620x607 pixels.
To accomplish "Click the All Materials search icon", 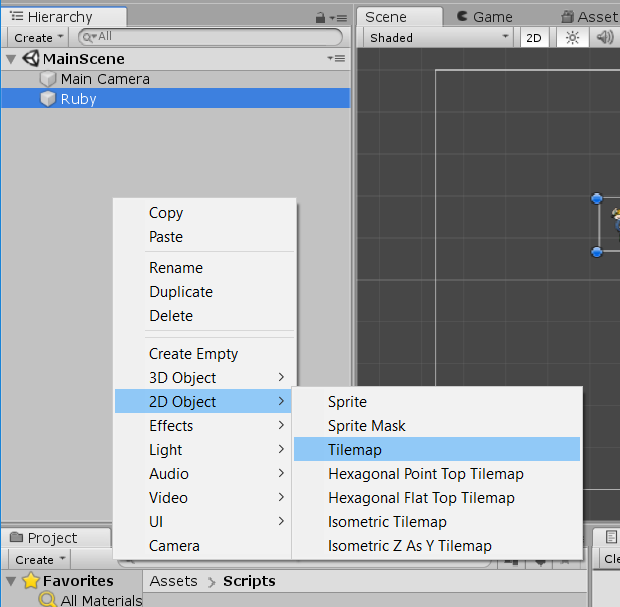I will (48, 600).
